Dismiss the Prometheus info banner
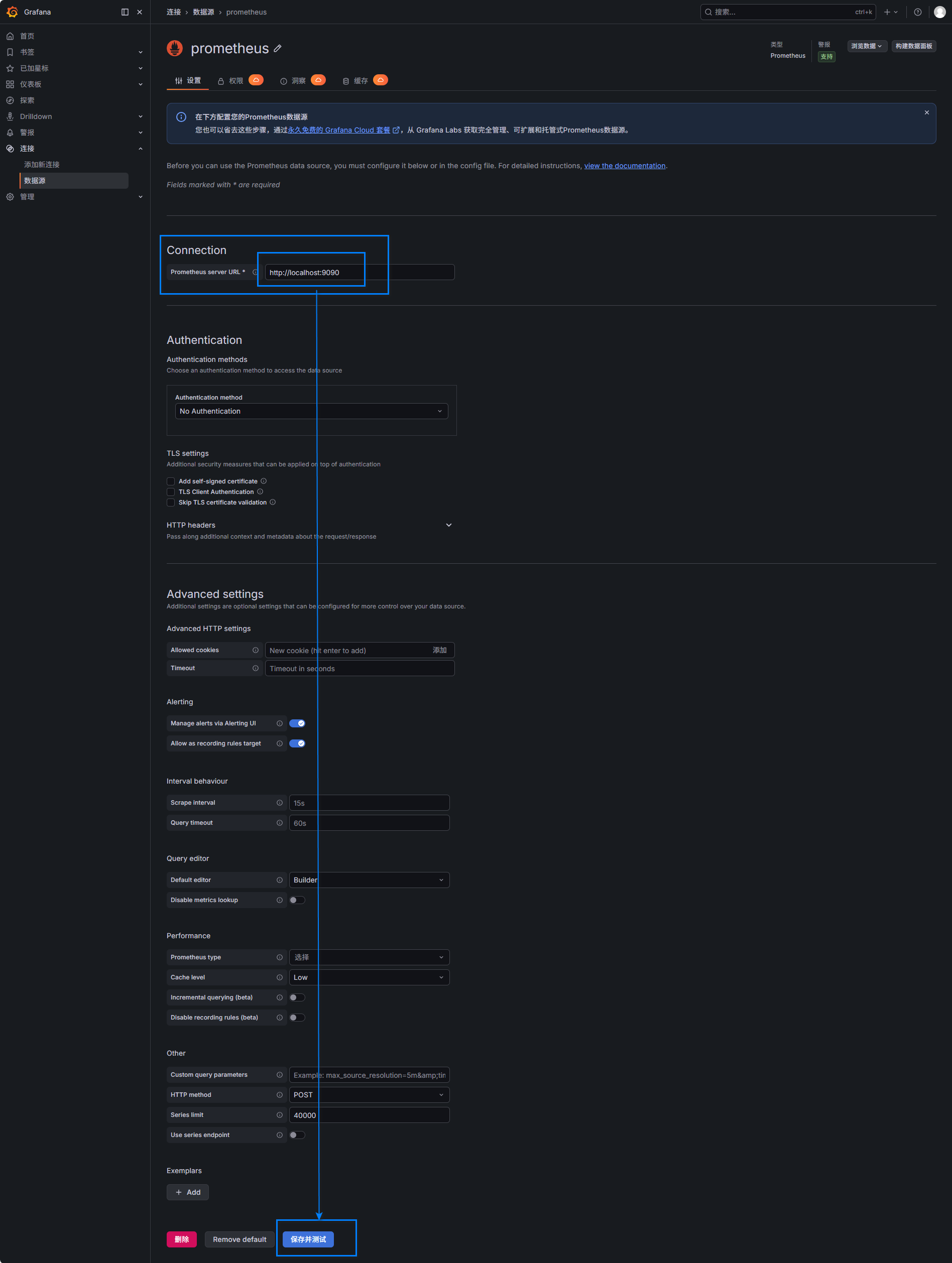 tap(926, 112)
